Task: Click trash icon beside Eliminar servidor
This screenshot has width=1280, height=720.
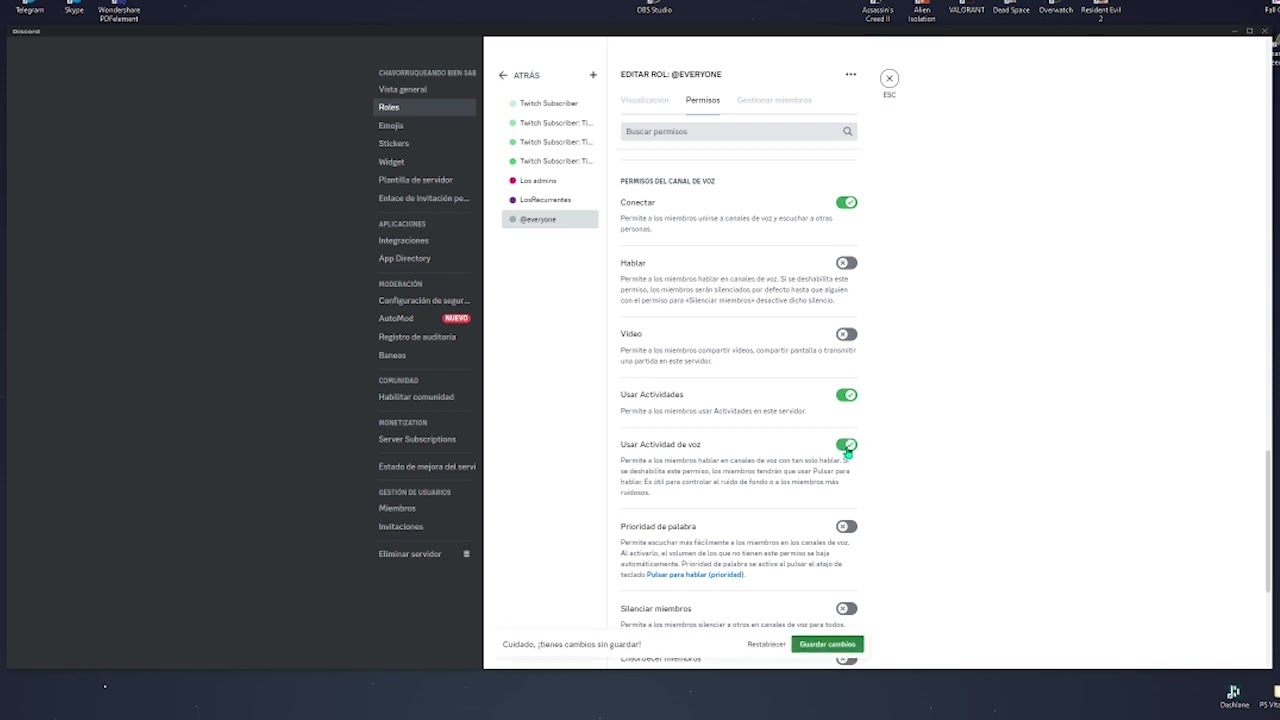Action: tap(466, 554)
